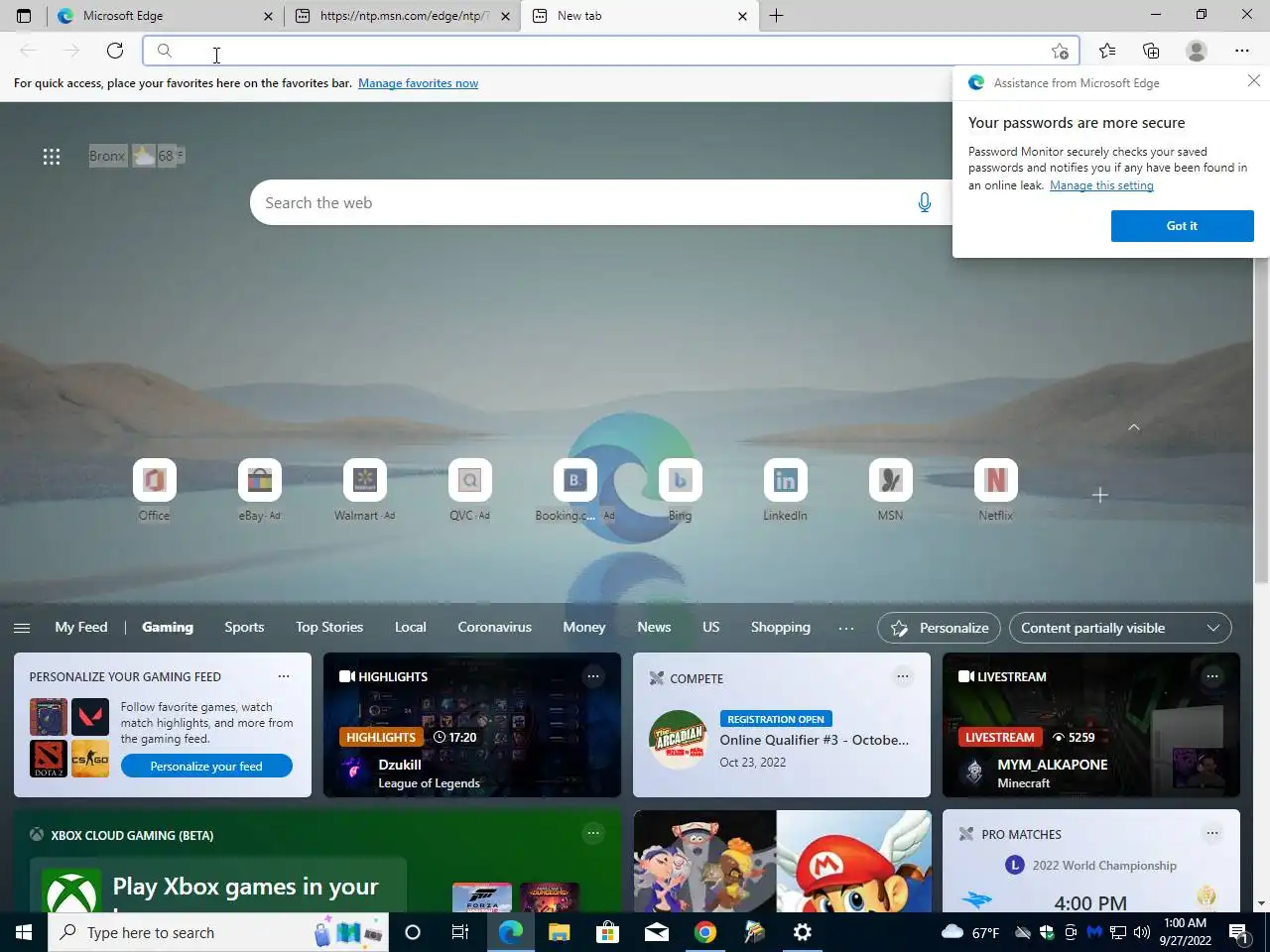Open Manage this setting link

click(x=1101, y=185)
